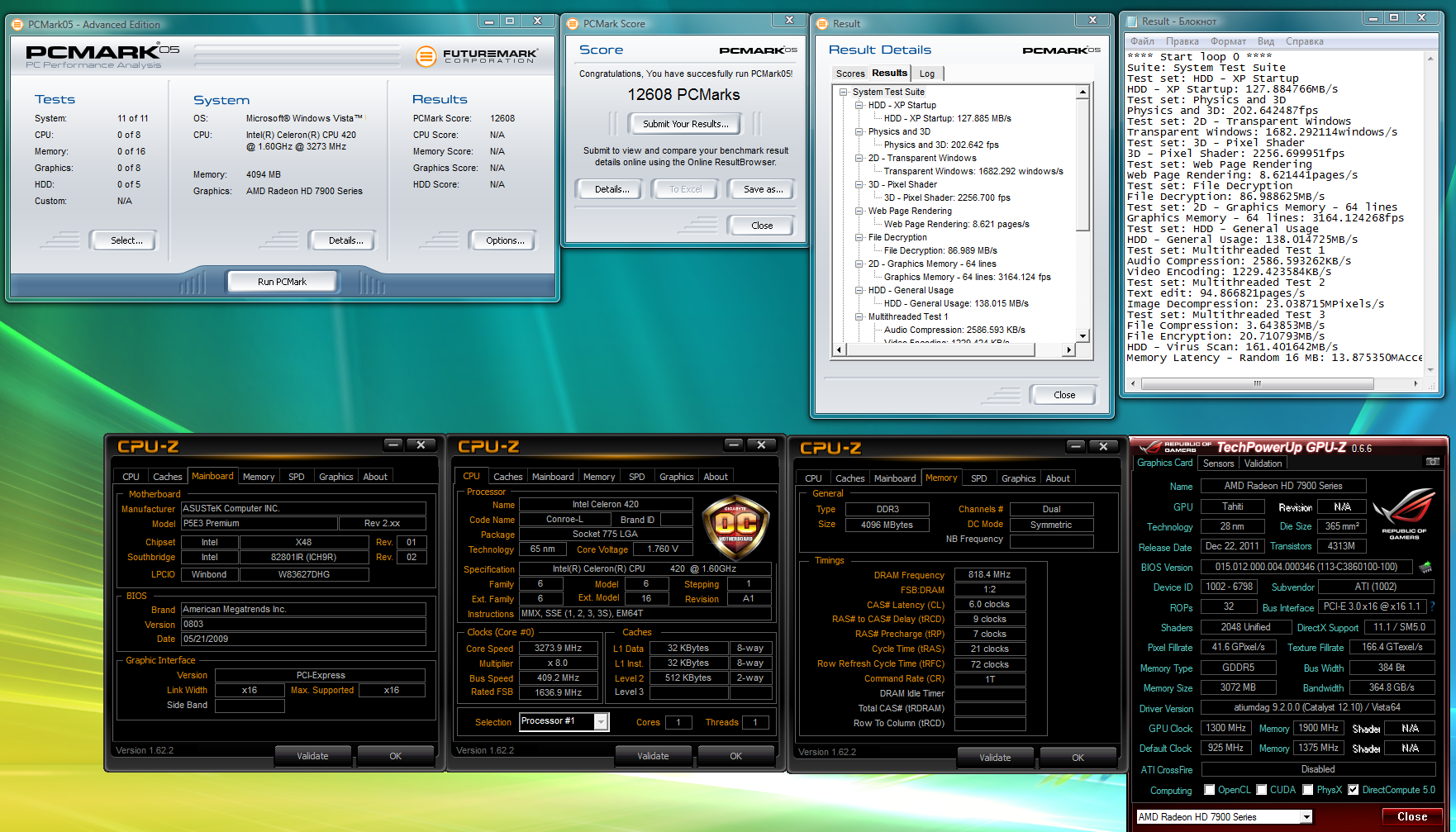
Task: Click the BIOS Version field in GPU-Z
Action: pyautogui.click(x=1306, y=567)
